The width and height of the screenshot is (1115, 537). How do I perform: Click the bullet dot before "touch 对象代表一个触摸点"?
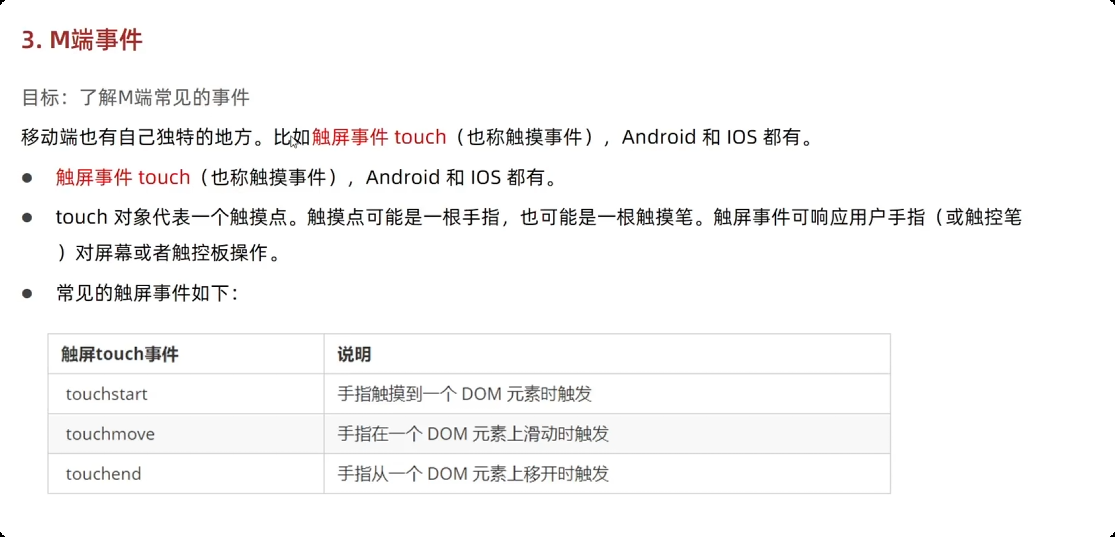click(x=28, y=217)
